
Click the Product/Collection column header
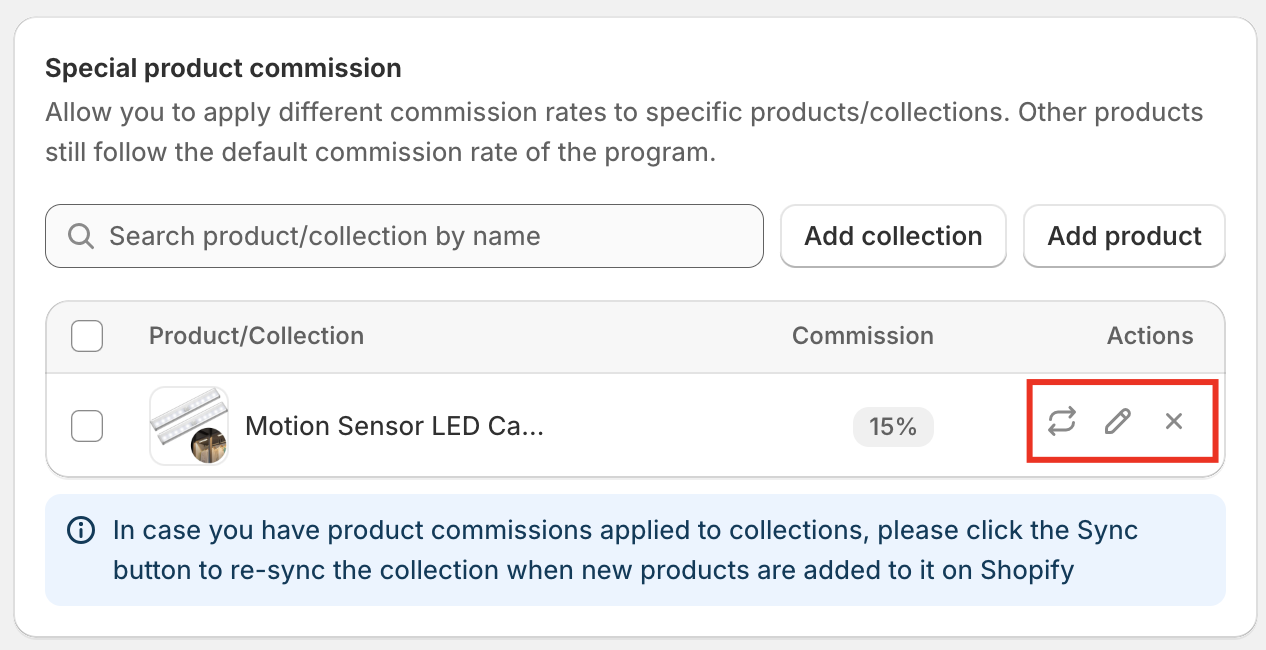(256, 336)
